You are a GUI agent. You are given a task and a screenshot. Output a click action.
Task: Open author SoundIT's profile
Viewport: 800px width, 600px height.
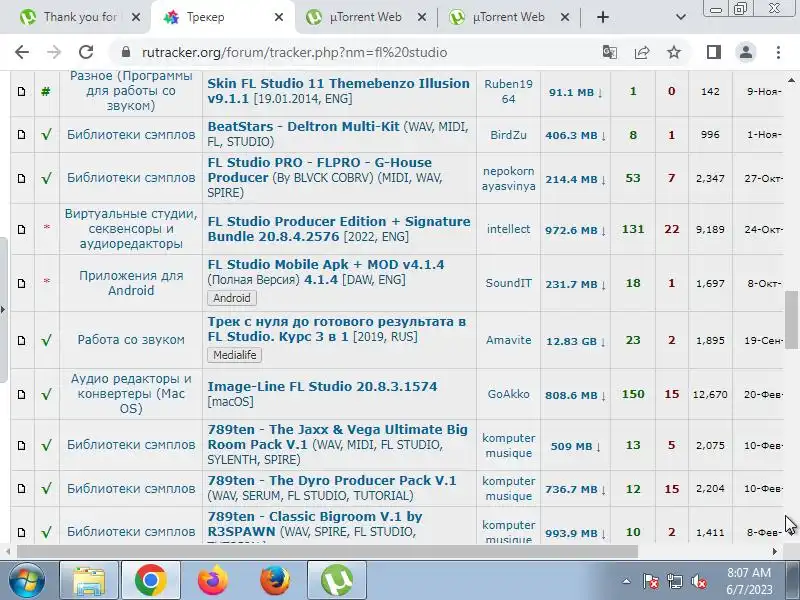click(x=508, y=283)
